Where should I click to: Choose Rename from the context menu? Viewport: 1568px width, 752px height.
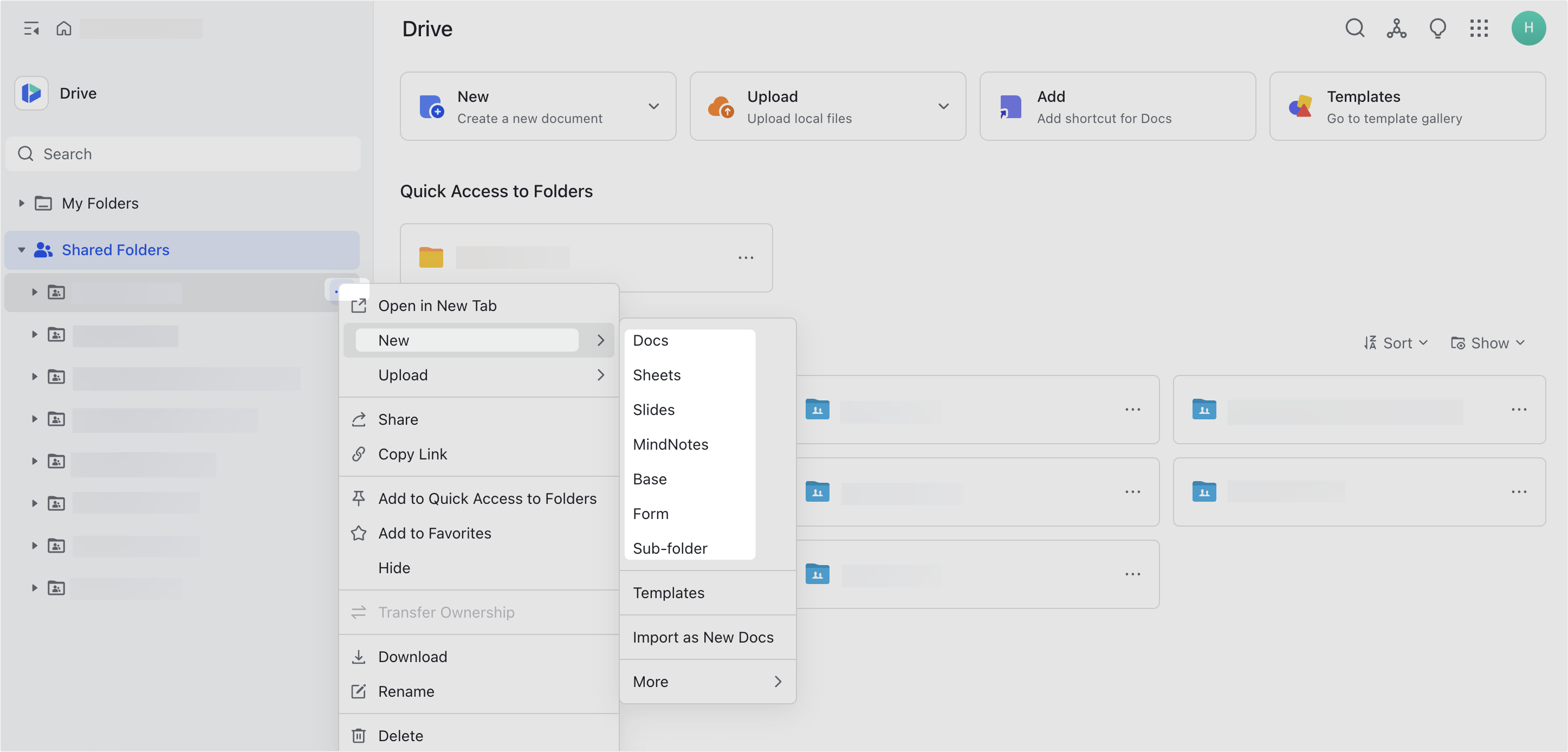478,692
